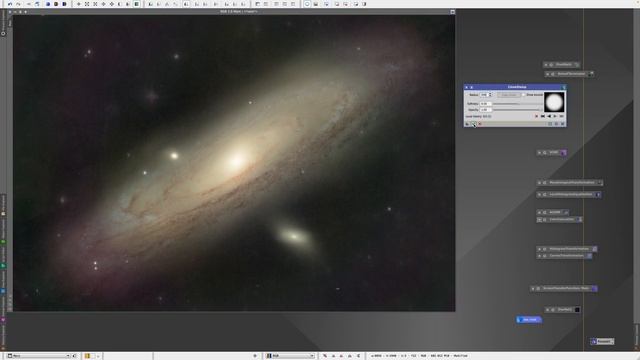Click the Softness value field in CloneStamp
This screenshot has width=640, height=360.
[486, 104]
